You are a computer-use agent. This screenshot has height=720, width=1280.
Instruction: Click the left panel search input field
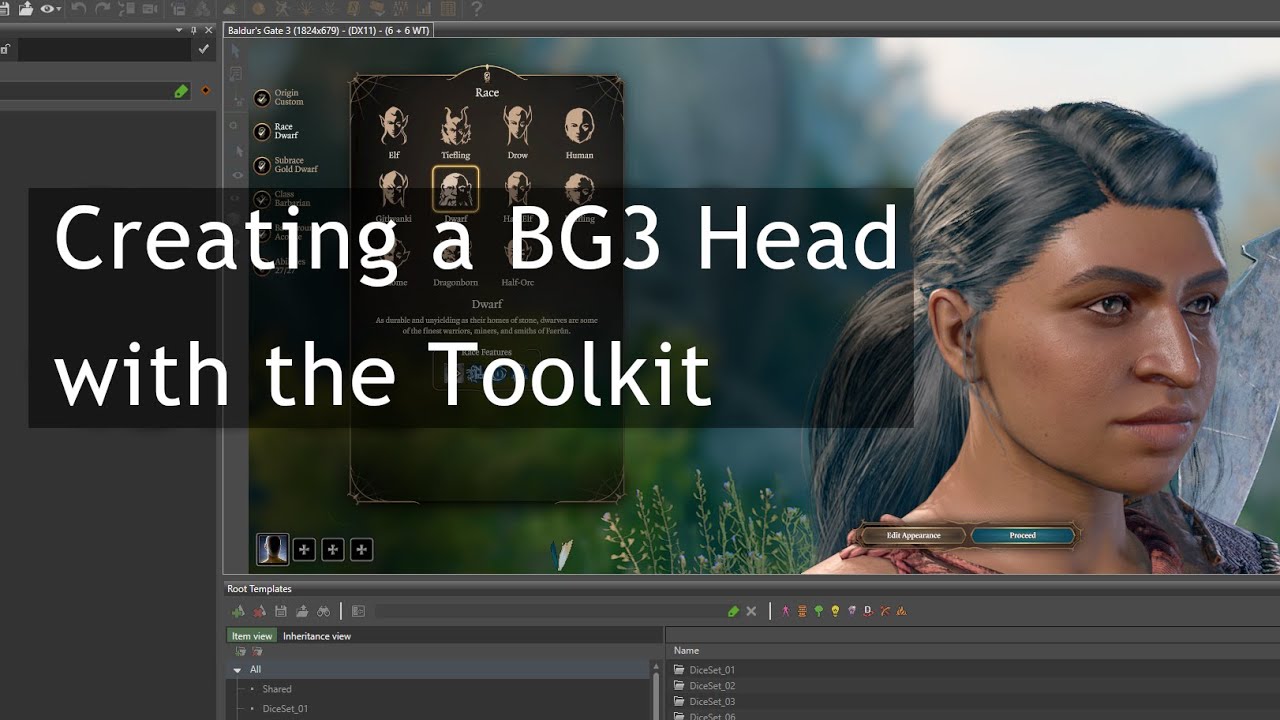pos(104,49)
